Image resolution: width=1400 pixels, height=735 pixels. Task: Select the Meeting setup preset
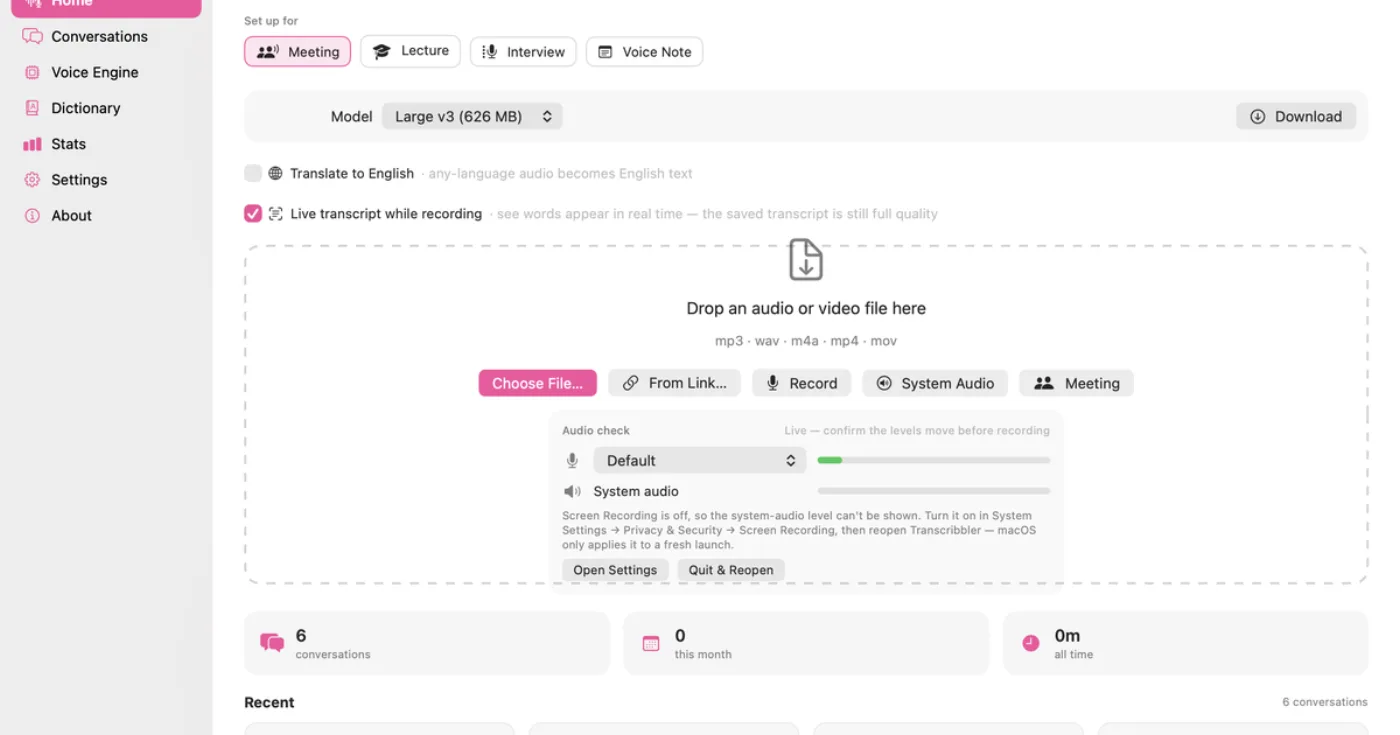[298, 52]
